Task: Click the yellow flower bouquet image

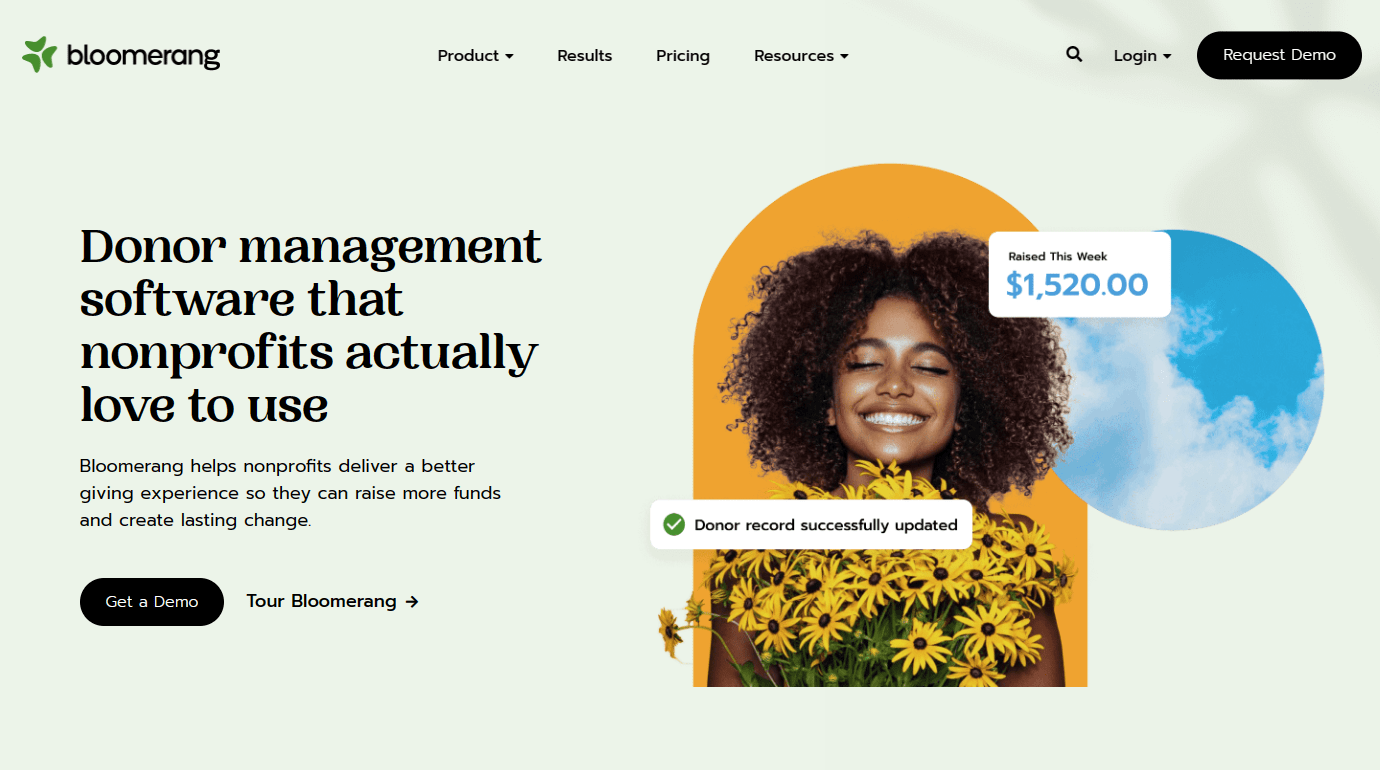Action: click(870, 580)
